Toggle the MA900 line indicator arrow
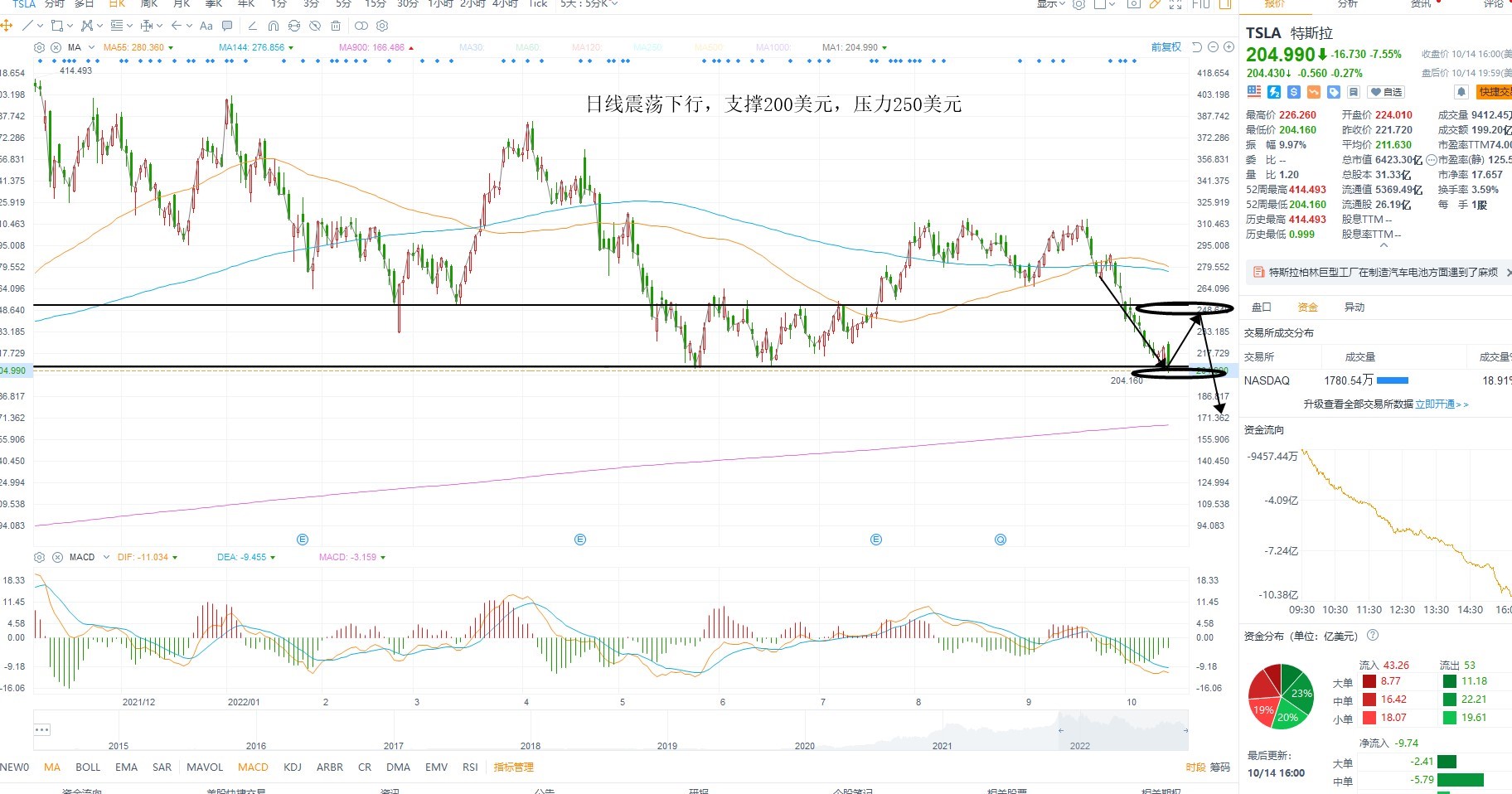The width and height of the screenshot is (1512, 794). coord(411,48)
